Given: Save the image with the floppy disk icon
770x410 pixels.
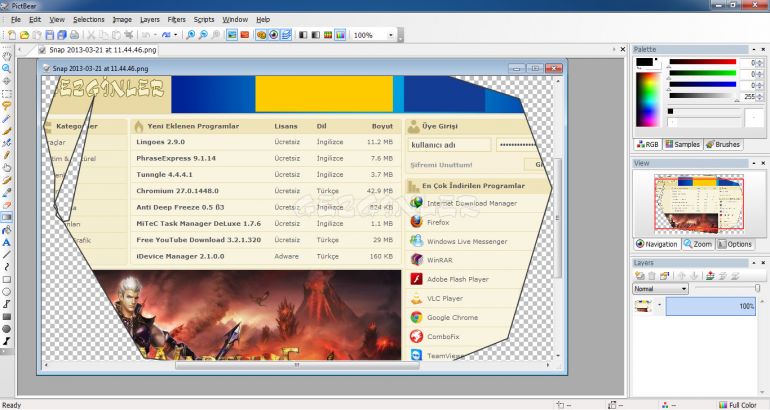Looking at the screenshot, I should (50, 35).
